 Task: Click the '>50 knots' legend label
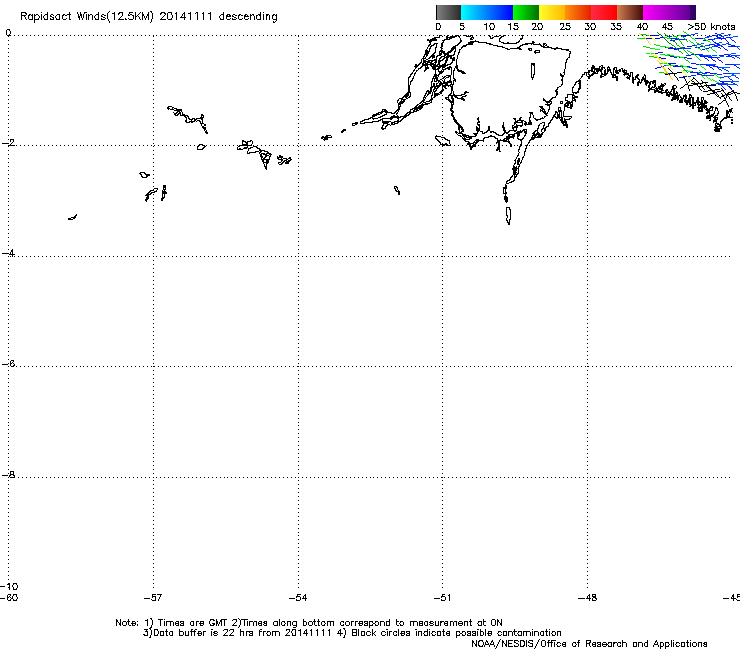point(711,27)
